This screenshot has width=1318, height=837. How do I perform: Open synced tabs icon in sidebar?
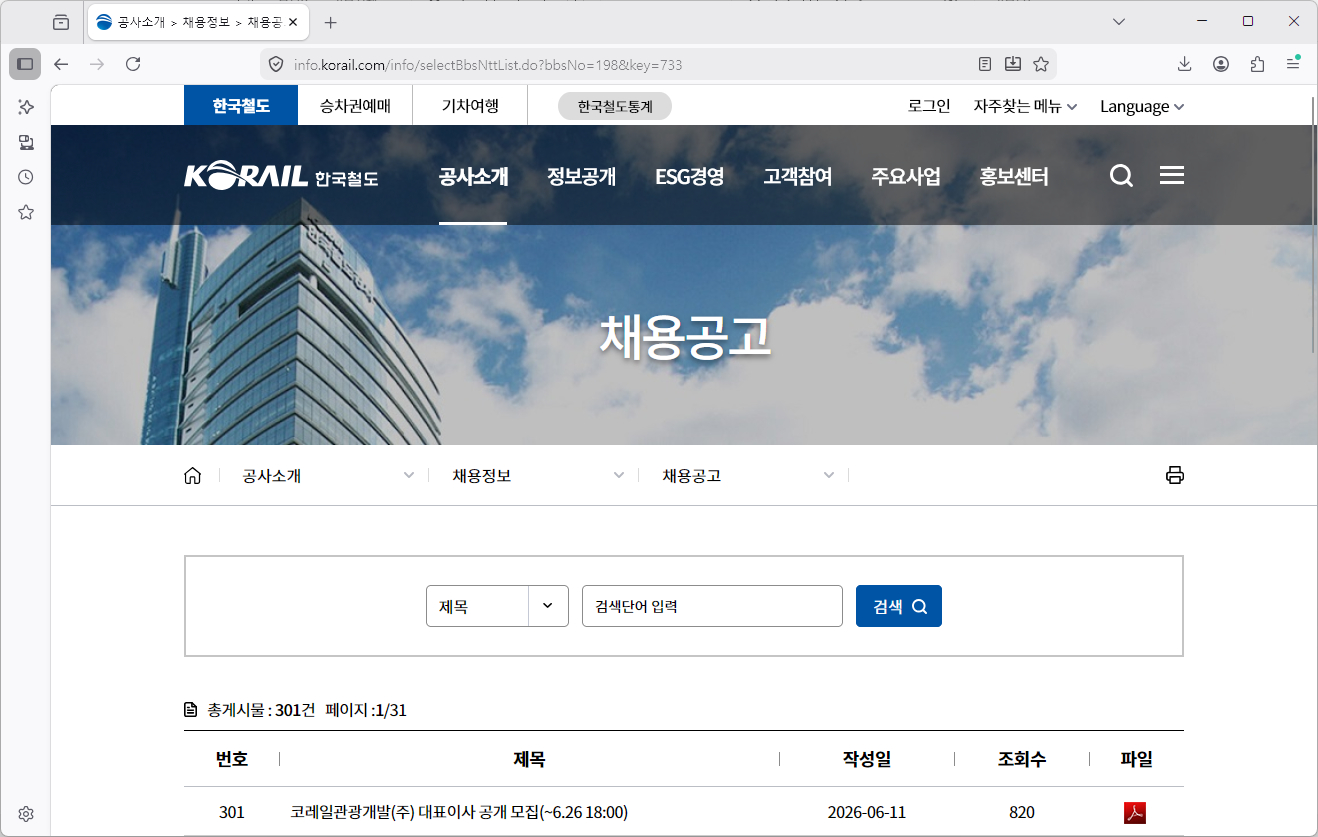coord(26,142)
